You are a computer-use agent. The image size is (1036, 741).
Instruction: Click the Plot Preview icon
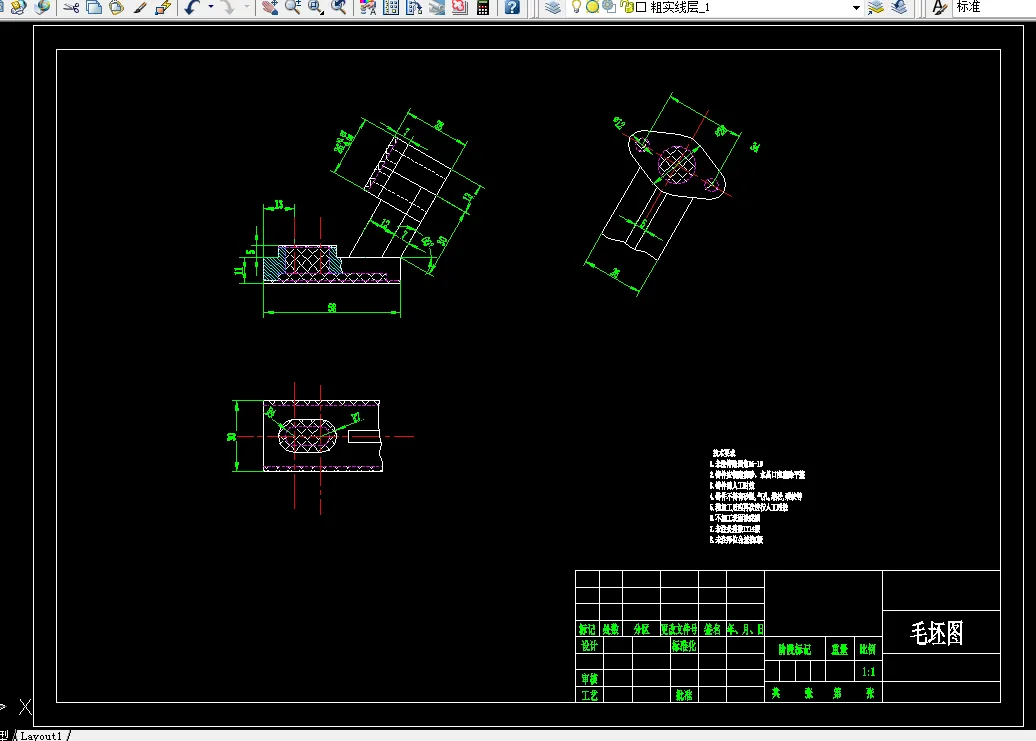coord(18,7)
